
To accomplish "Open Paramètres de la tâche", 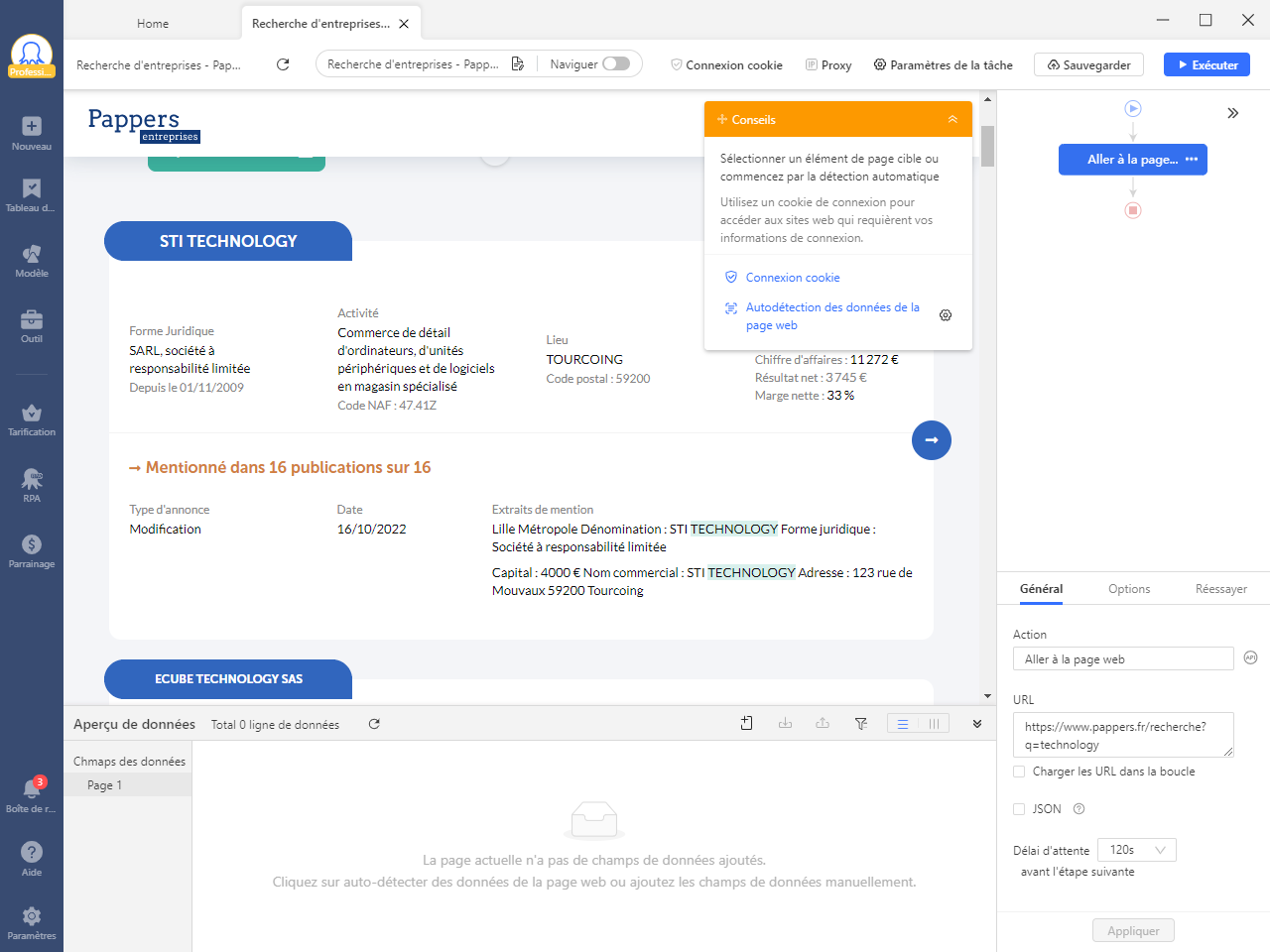I will click(x=943, y=64).
